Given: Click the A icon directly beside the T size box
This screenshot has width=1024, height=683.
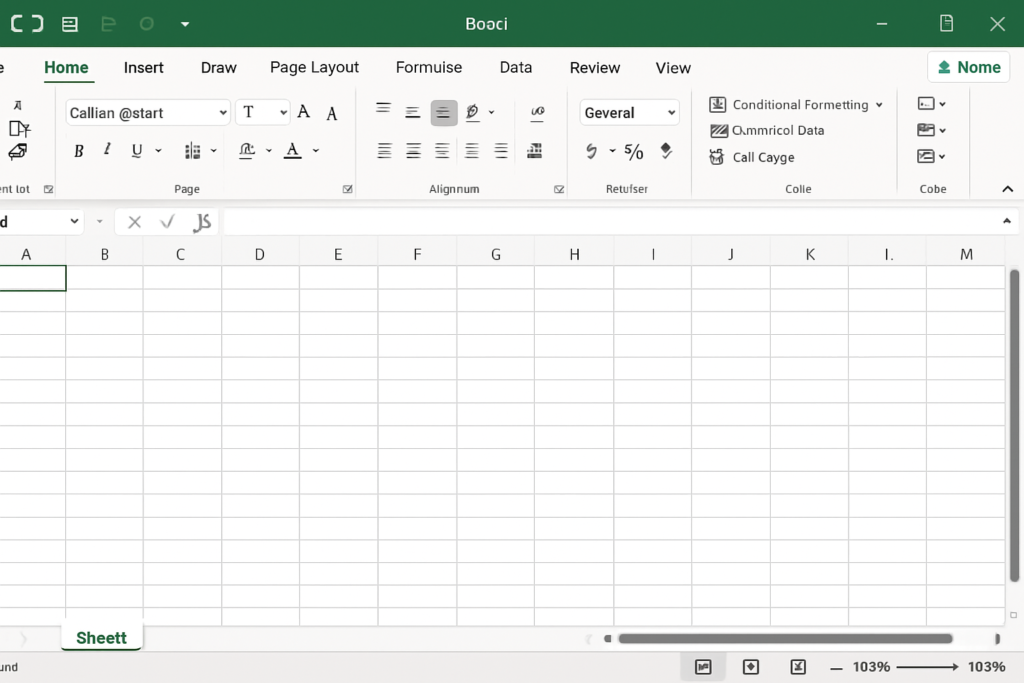Looking at the screenshot, I should [x=303, y=112].
